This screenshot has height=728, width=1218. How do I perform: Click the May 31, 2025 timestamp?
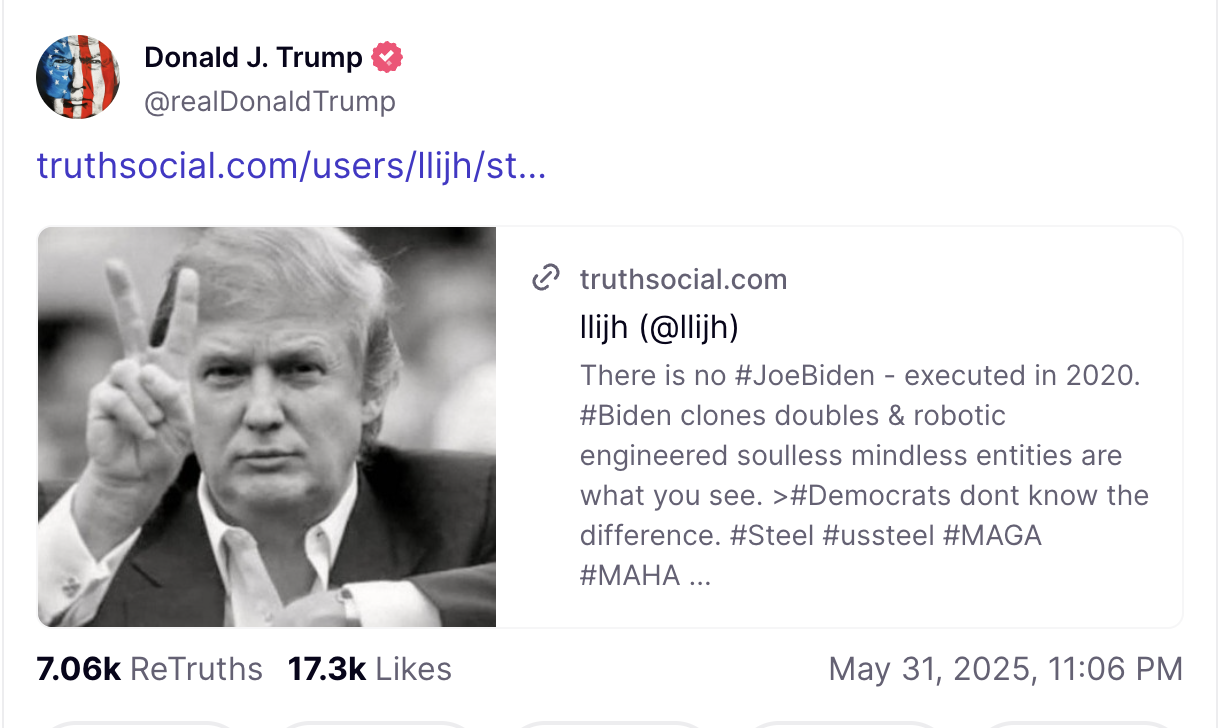(1006, 669)
